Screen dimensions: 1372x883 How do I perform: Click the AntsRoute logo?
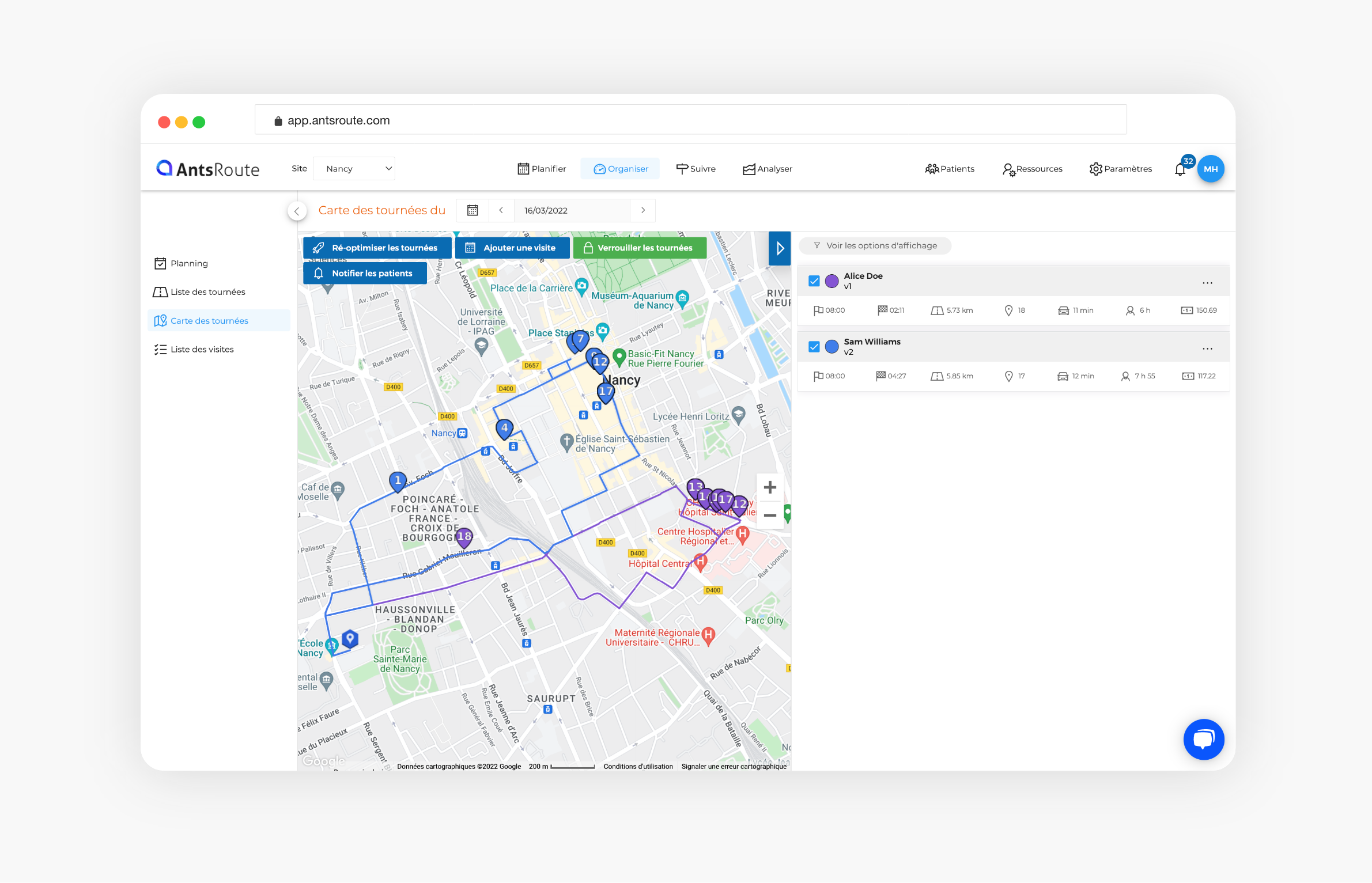tap(207, 169)
